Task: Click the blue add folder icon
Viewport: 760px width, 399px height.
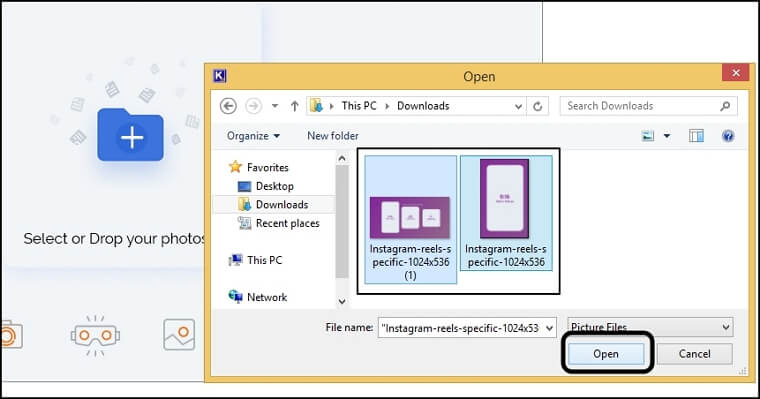Action: pos(130,135)
